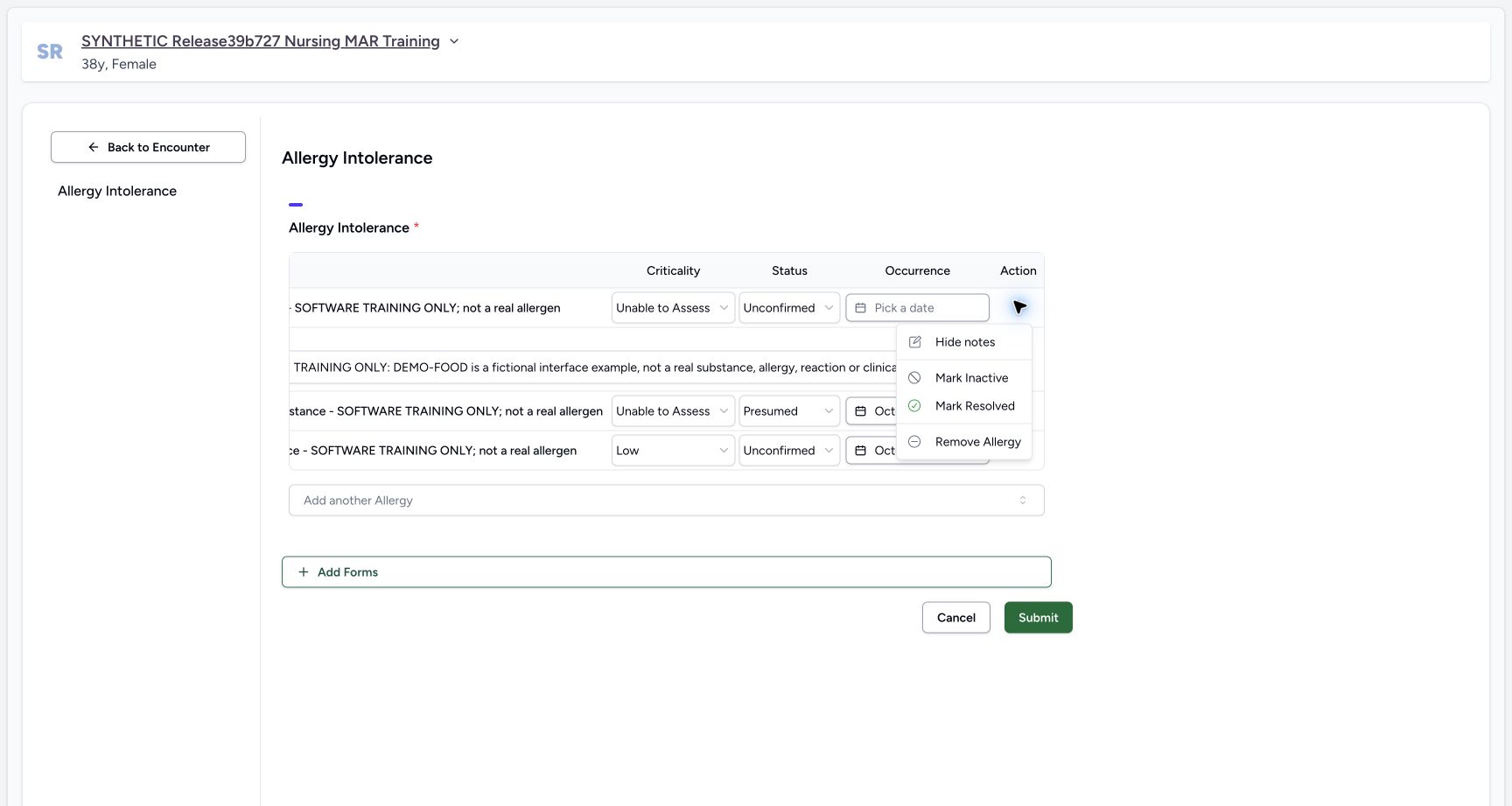Click the Hide notes pencil icon
This screenshot has height=806, width=1512.
click(x=914, y=342)
